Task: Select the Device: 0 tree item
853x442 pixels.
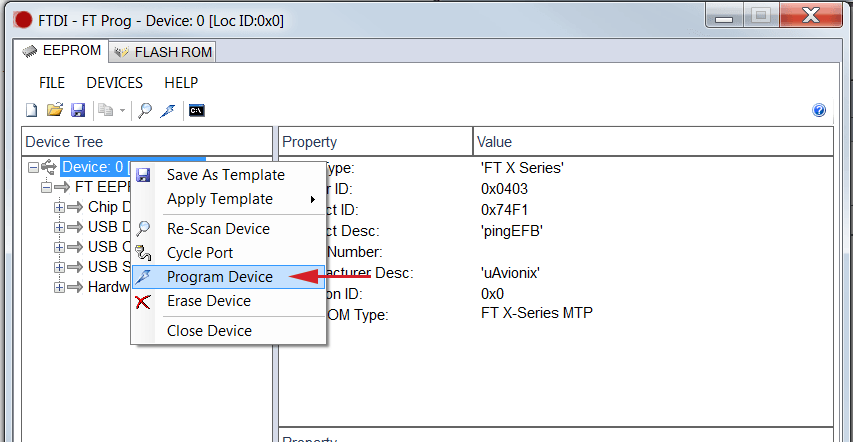Action: (x=96, y=167)
